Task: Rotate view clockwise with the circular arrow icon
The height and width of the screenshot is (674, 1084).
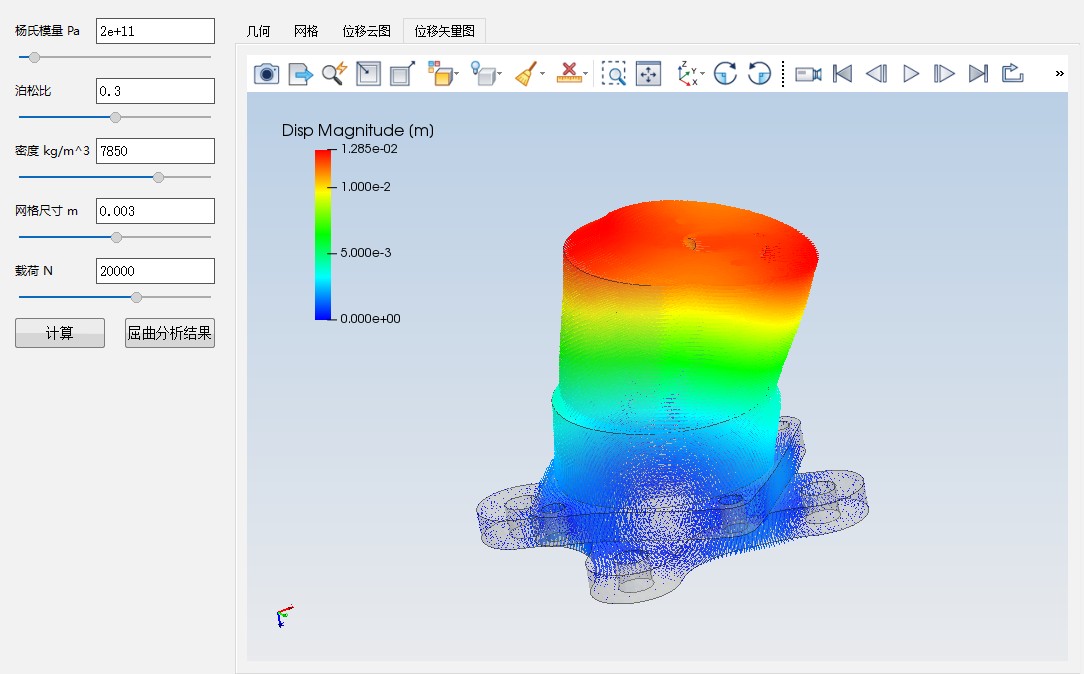Action: pos(725,74)
